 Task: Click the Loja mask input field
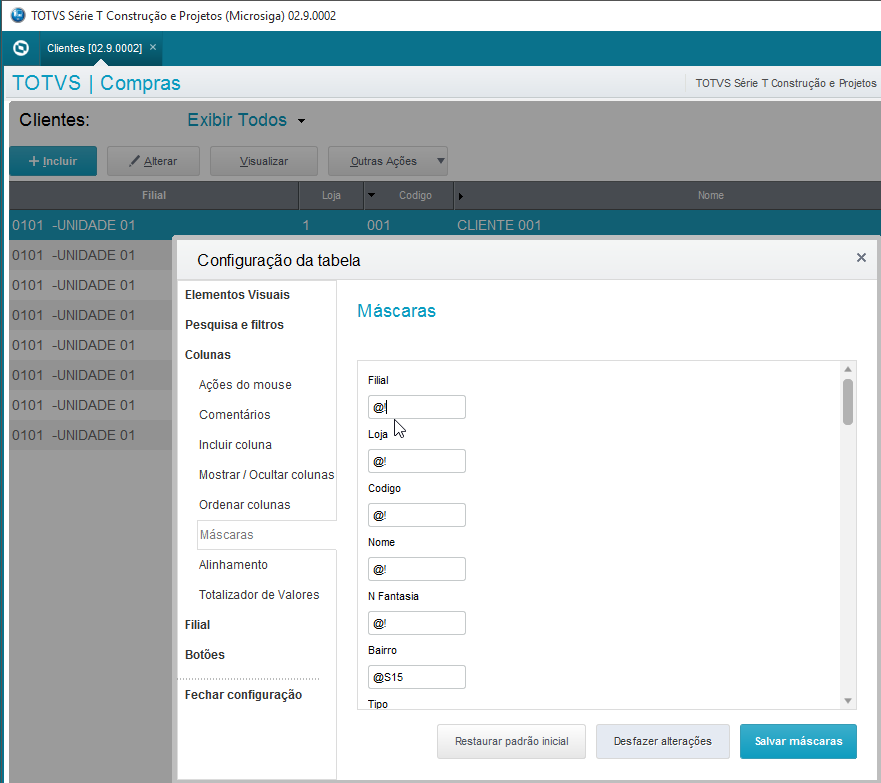[416, 461]
